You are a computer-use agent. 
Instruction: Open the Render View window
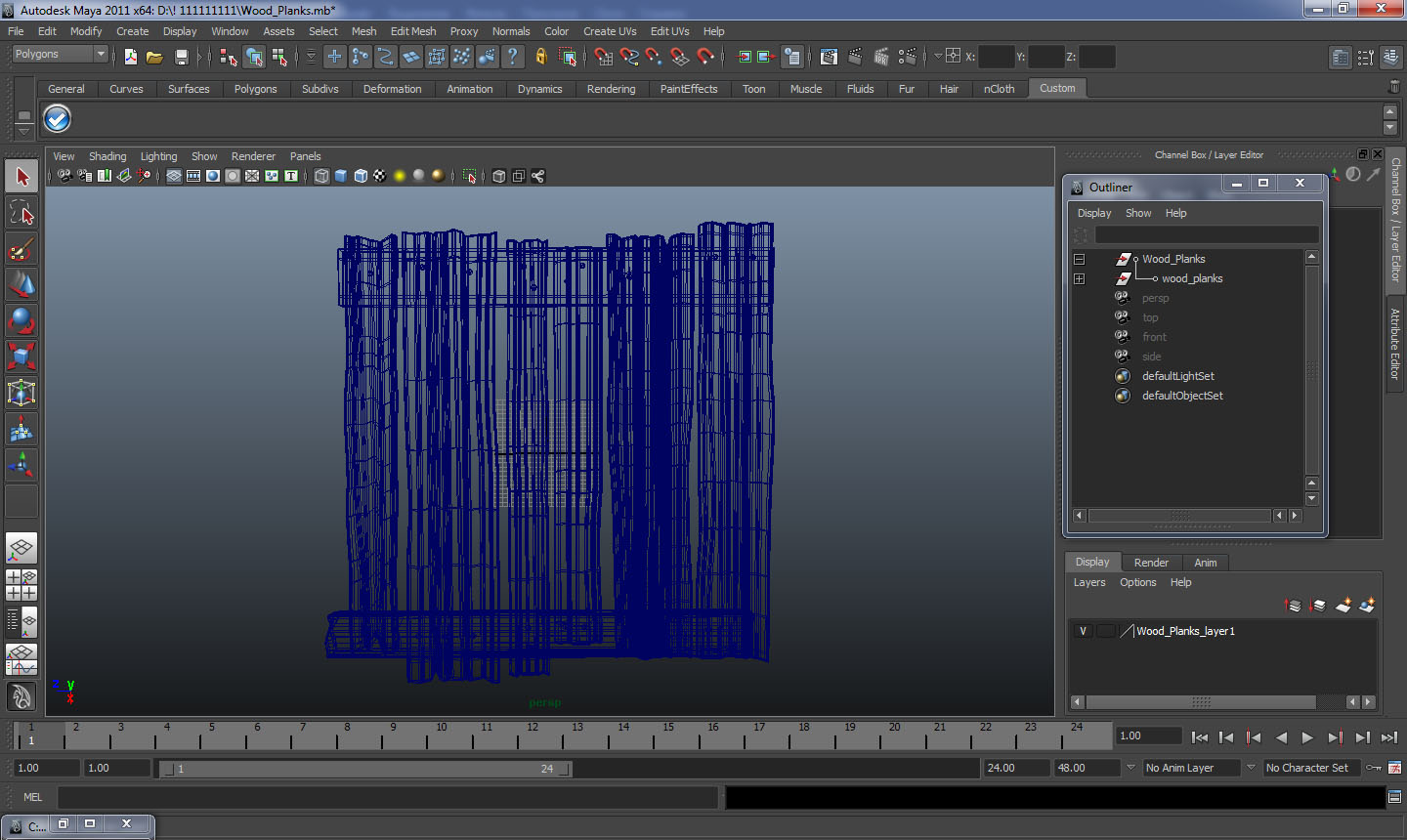pyautogui.click(x=829, y=57)
